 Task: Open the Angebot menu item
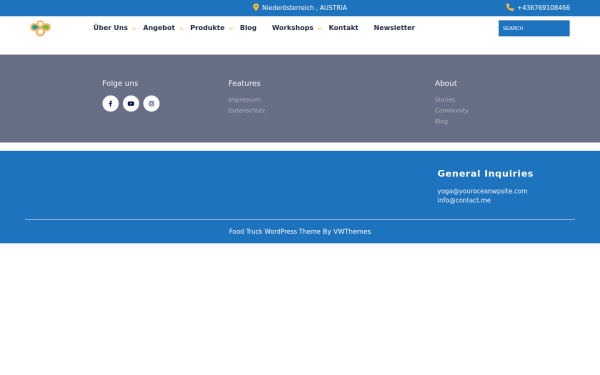click(159, 28)
